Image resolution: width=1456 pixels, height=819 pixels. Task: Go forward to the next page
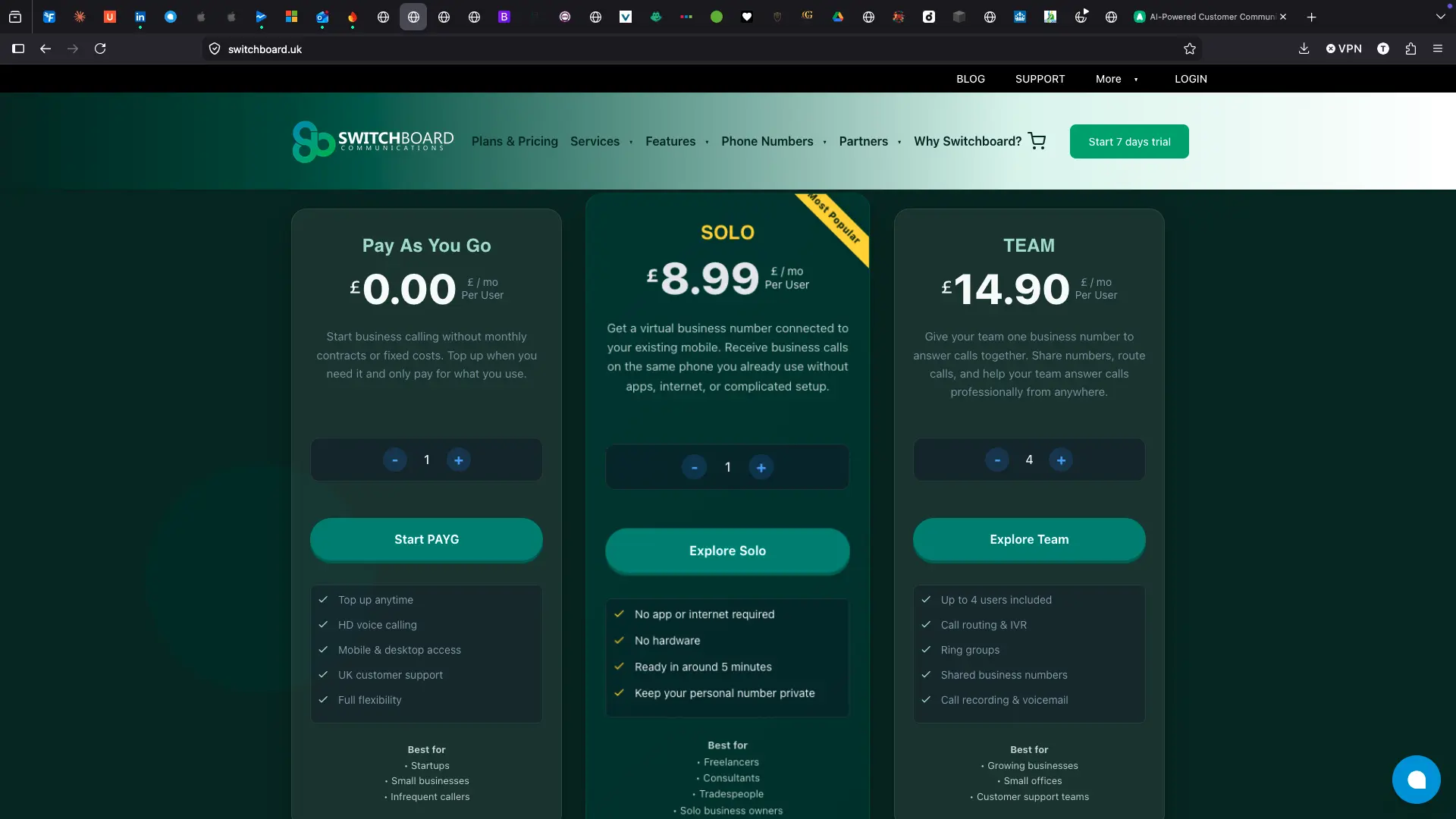point(73,49)
